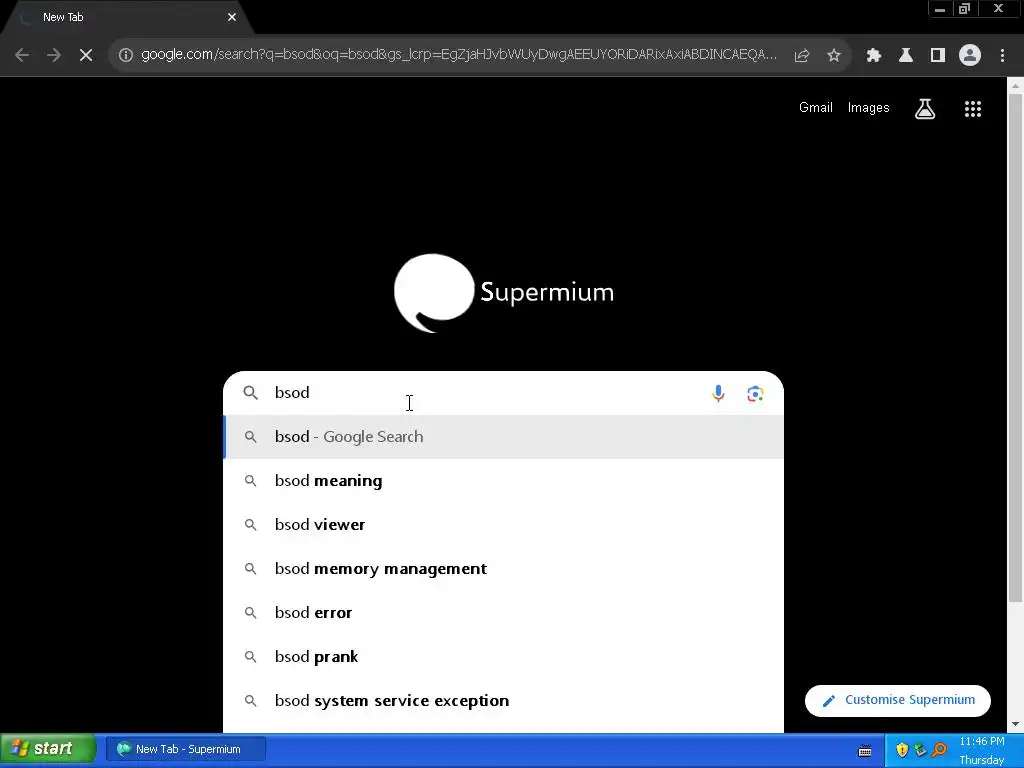This screenshot has height=768, width=1024.
Task: Toggle the side panel icon
Action: point(937,56)
